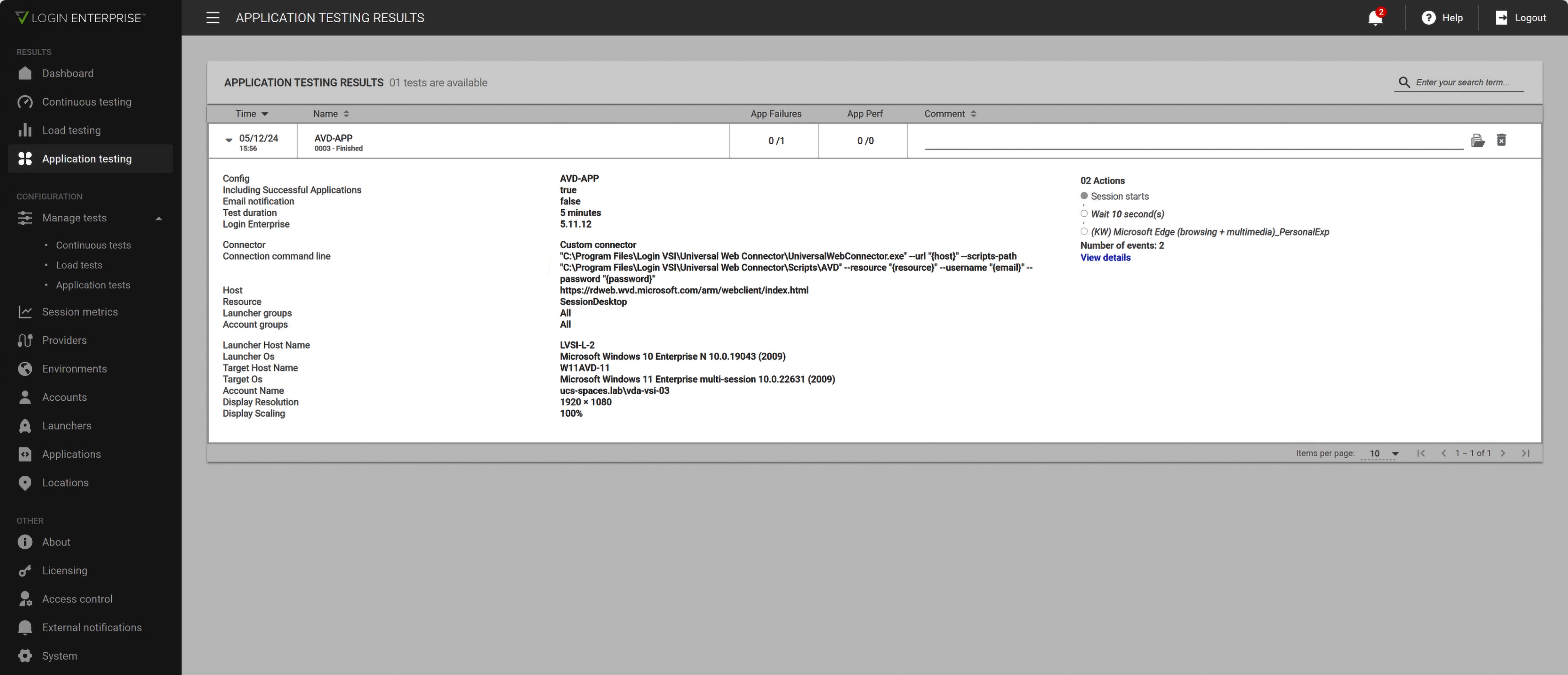This screenshot has width=1568, height=675.
Task: Select the Wait 10 second(s) action marker
Action: (1083, 214)
